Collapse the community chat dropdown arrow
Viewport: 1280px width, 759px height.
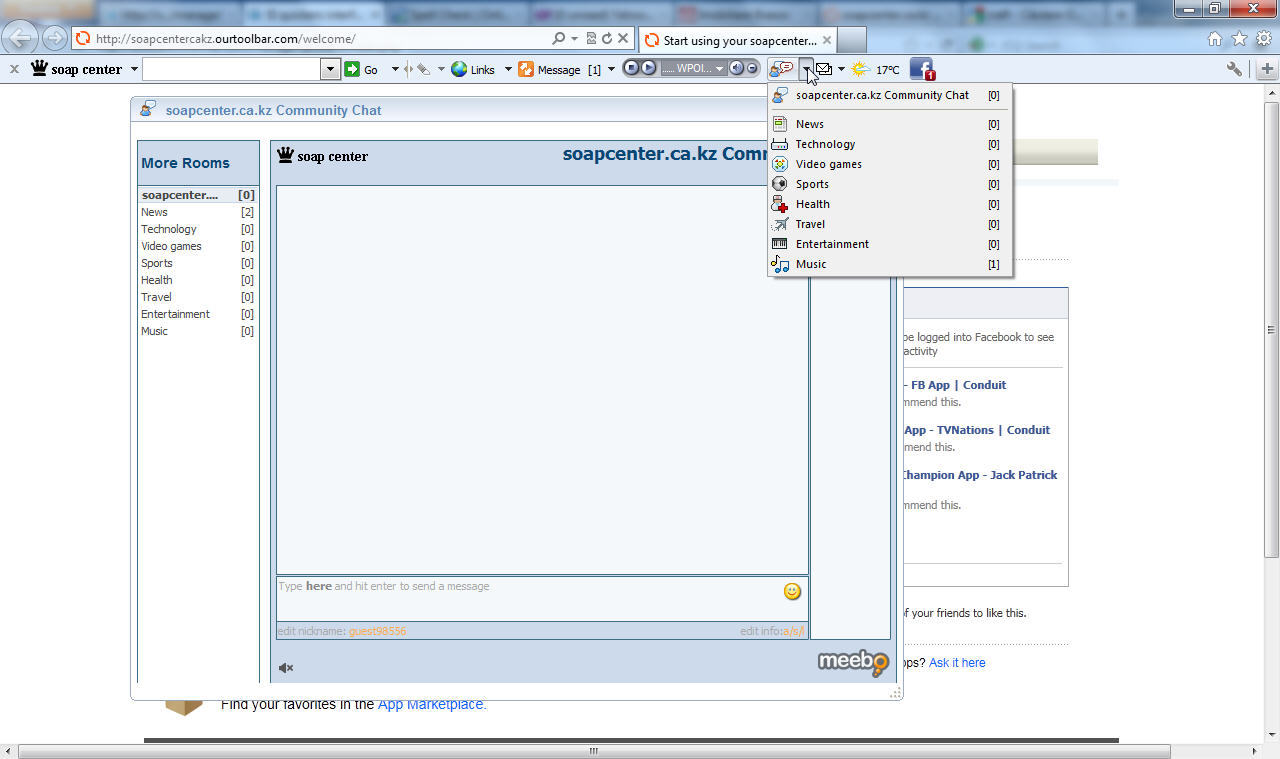(806, 69)
